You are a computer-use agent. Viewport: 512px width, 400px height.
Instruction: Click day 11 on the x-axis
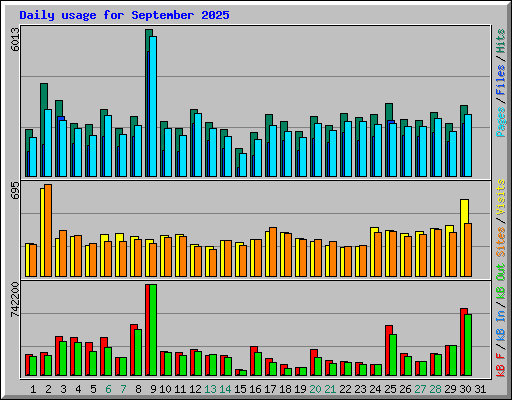[180, 389]
